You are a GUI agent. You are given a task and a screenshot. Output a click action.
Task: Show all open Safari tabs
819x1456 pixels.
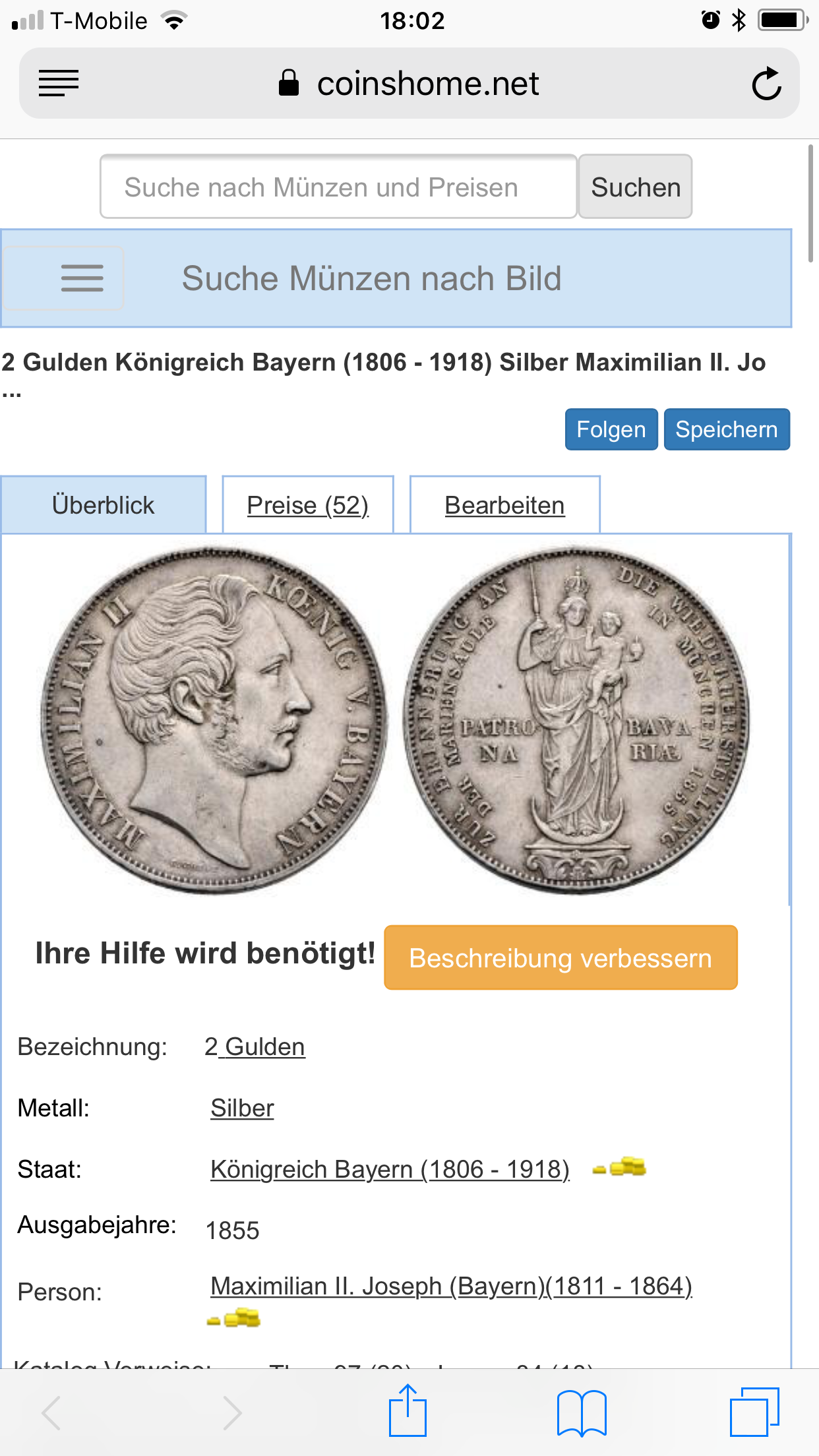754,1412
